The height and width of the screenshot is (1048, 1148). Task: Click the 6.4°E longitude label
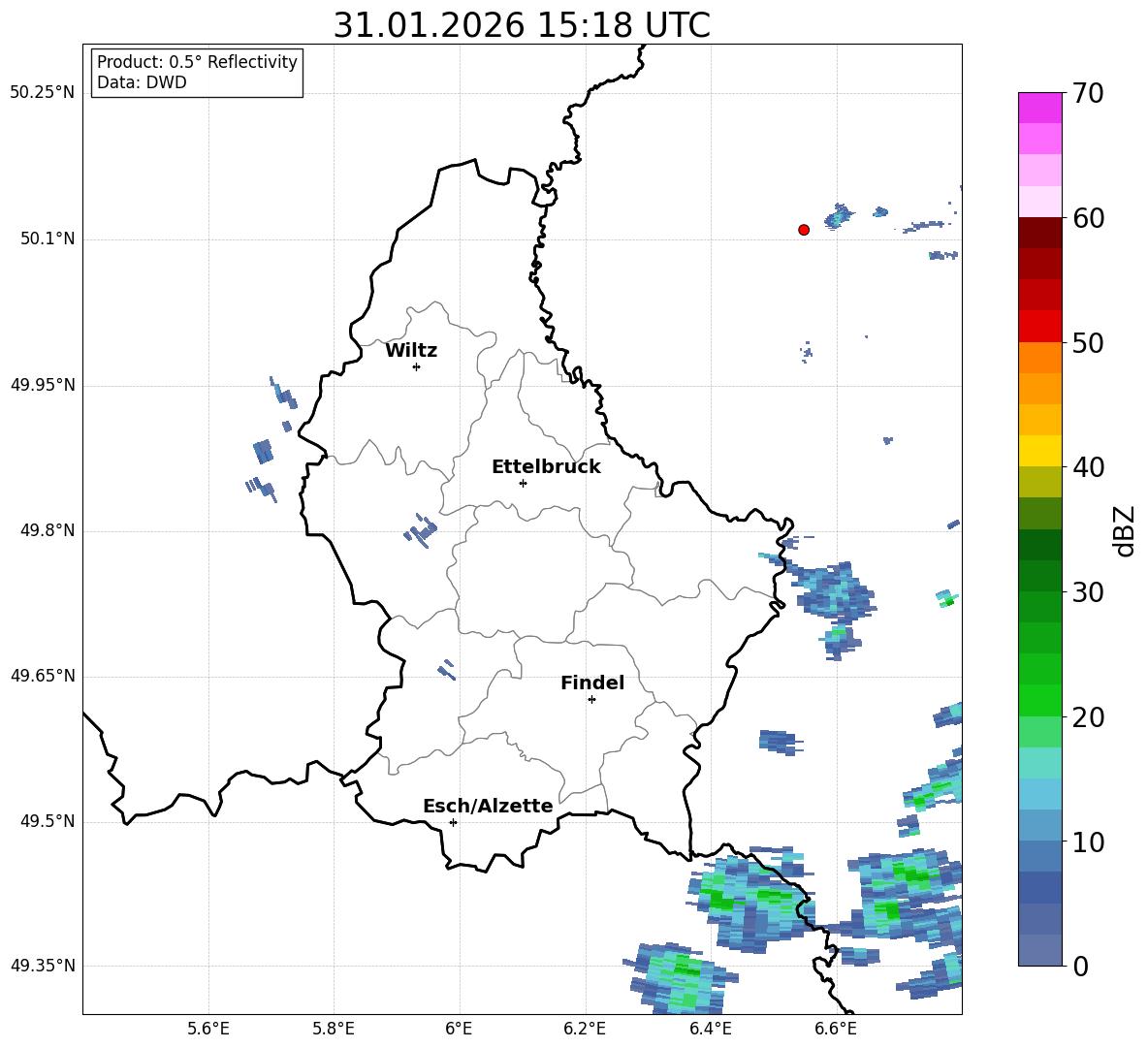711,1029
